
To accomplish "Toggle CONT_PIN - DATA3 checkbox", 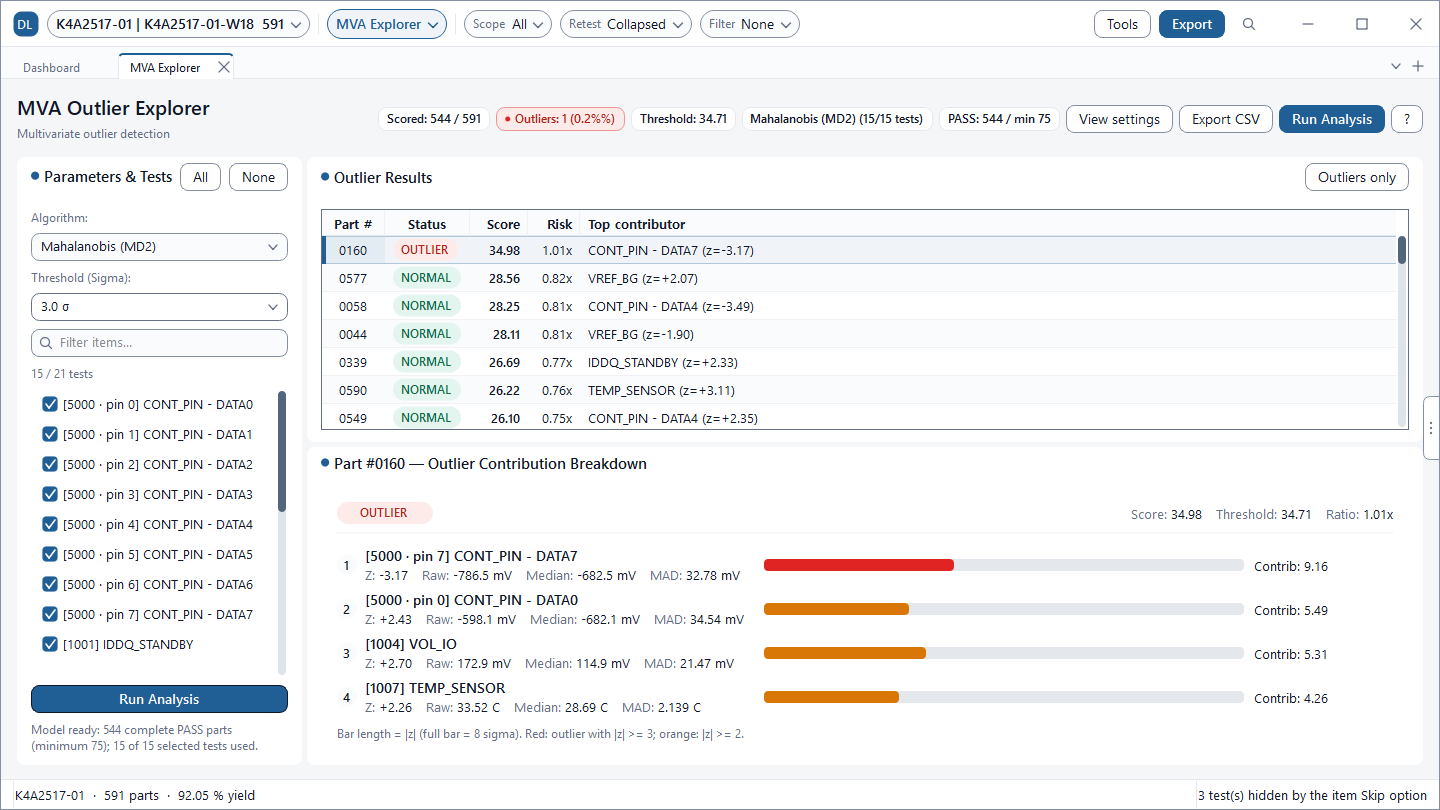I will (50, 494).
